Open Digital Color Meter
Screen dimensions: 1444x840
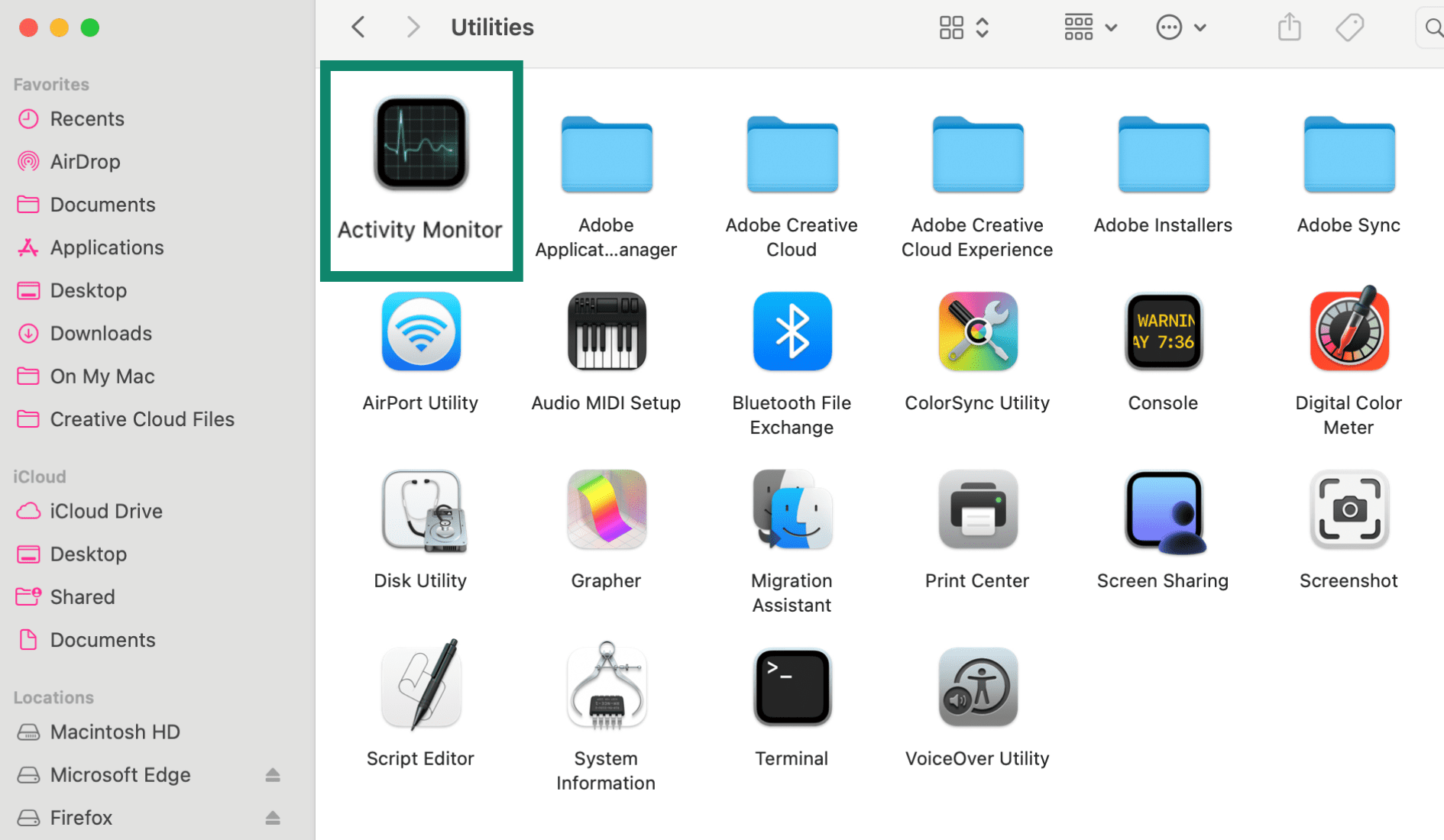coord(1348,331)
